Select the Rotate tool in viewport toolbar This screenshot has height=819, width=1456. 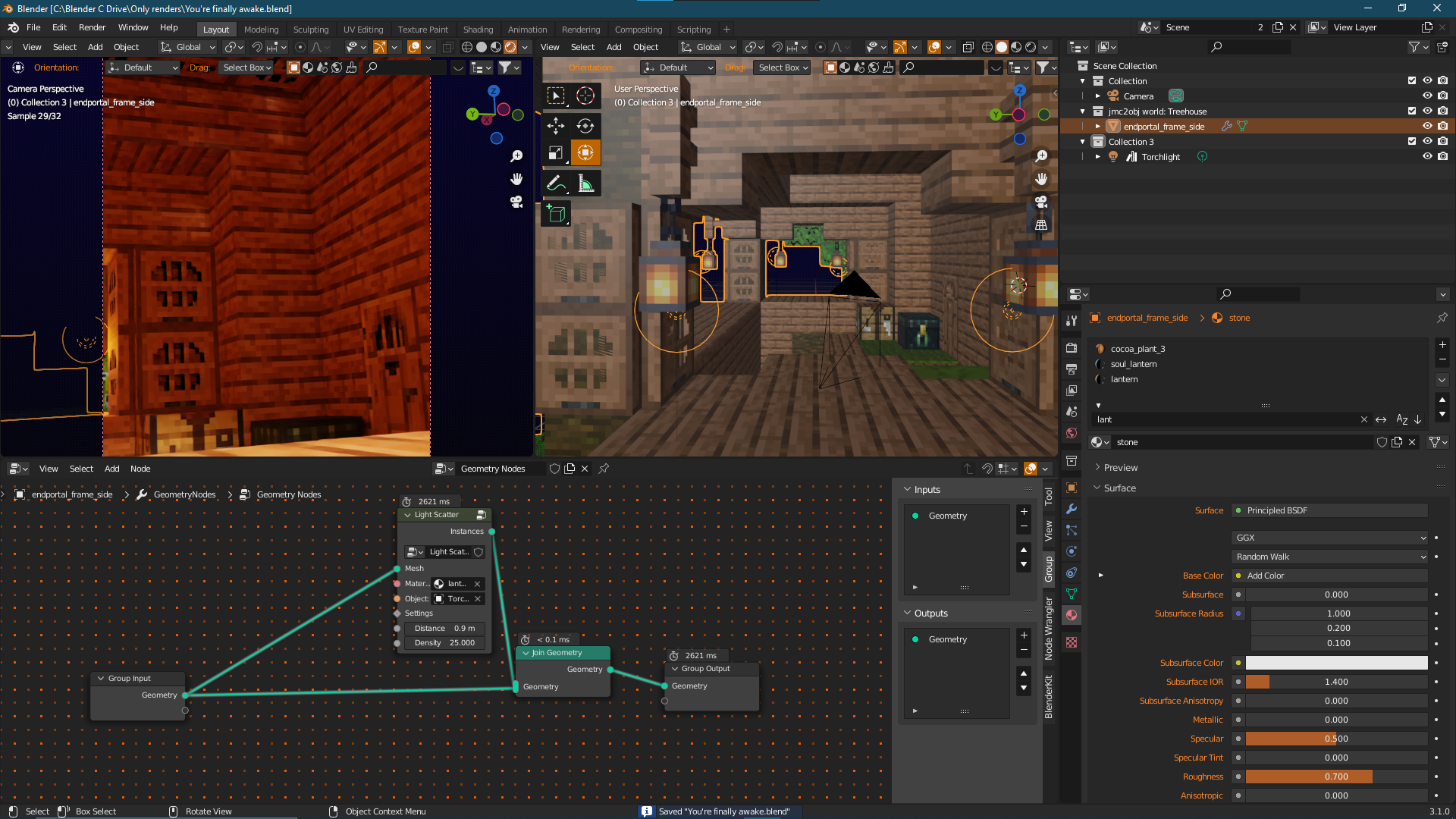[585, 126]
